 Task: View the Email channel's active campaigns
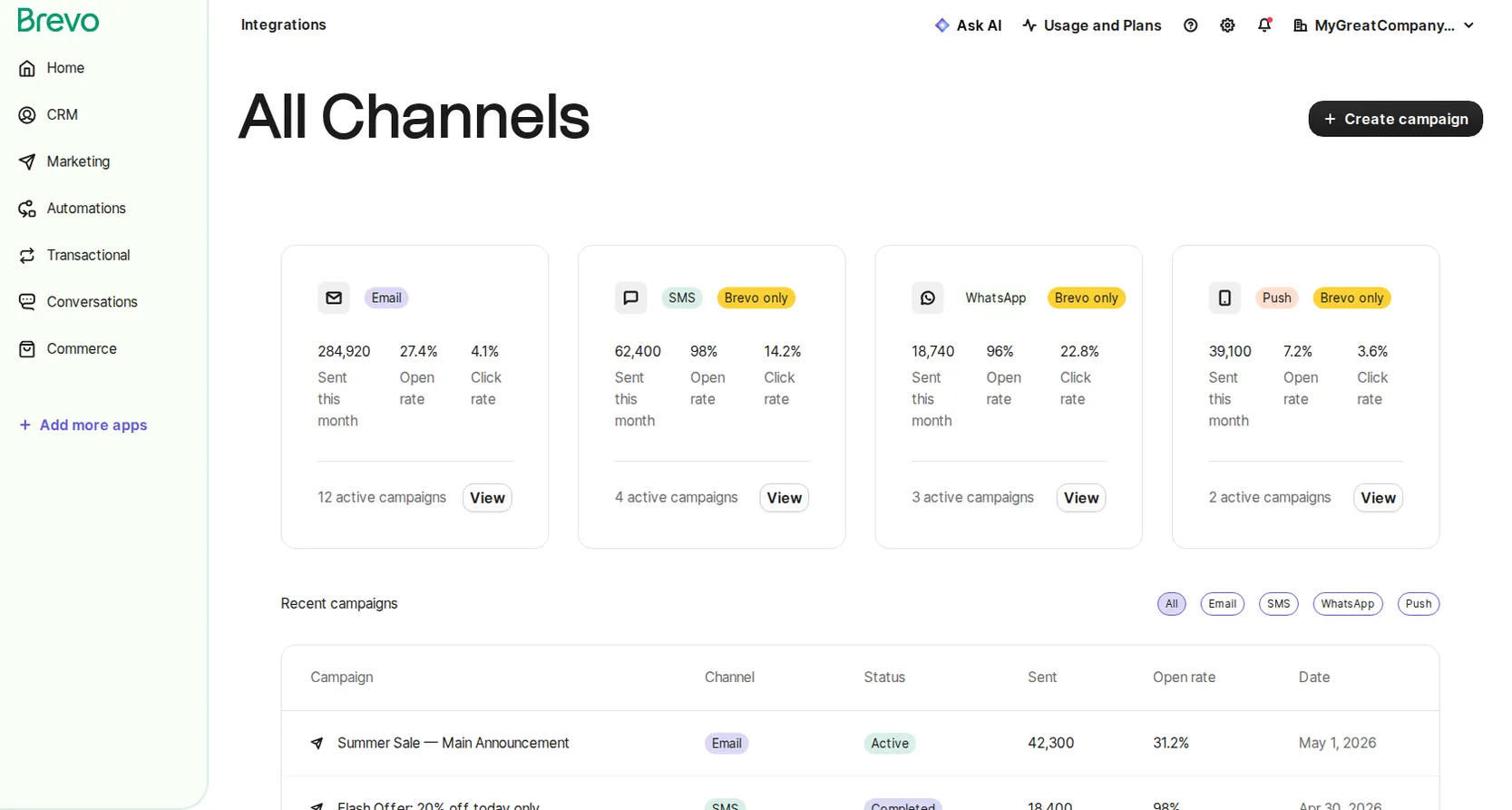click(487, 498)
